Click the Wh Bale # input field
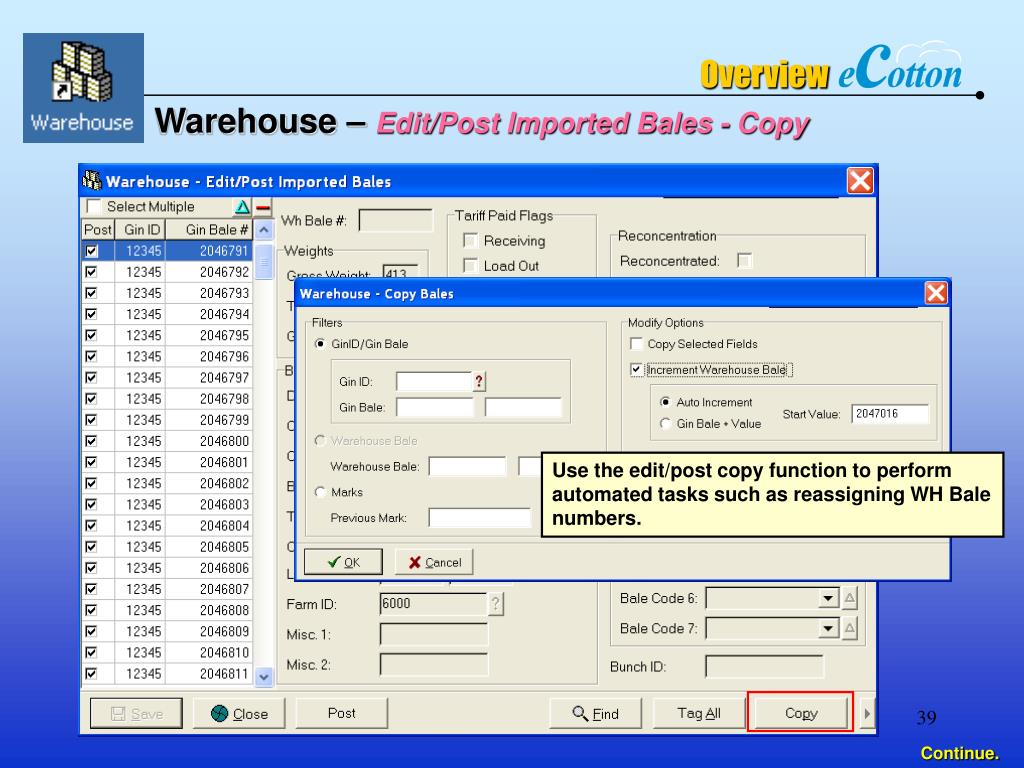Image resolution: width=1024 pixels, height=768 pixels. point(396,221)
